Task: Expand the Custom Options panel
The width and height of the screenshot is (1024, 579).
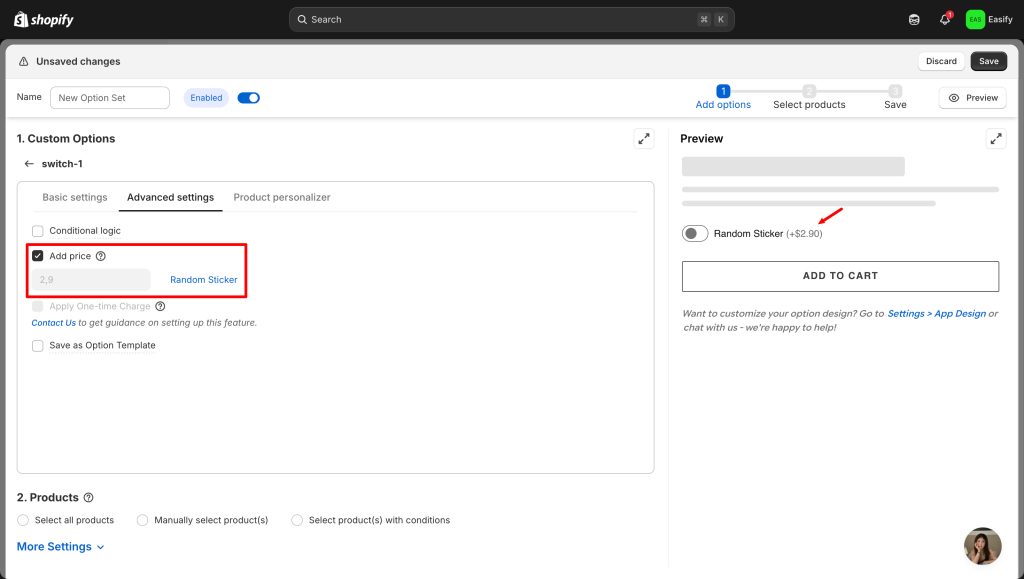Action: pyautogui.click(x=644, y=139)
